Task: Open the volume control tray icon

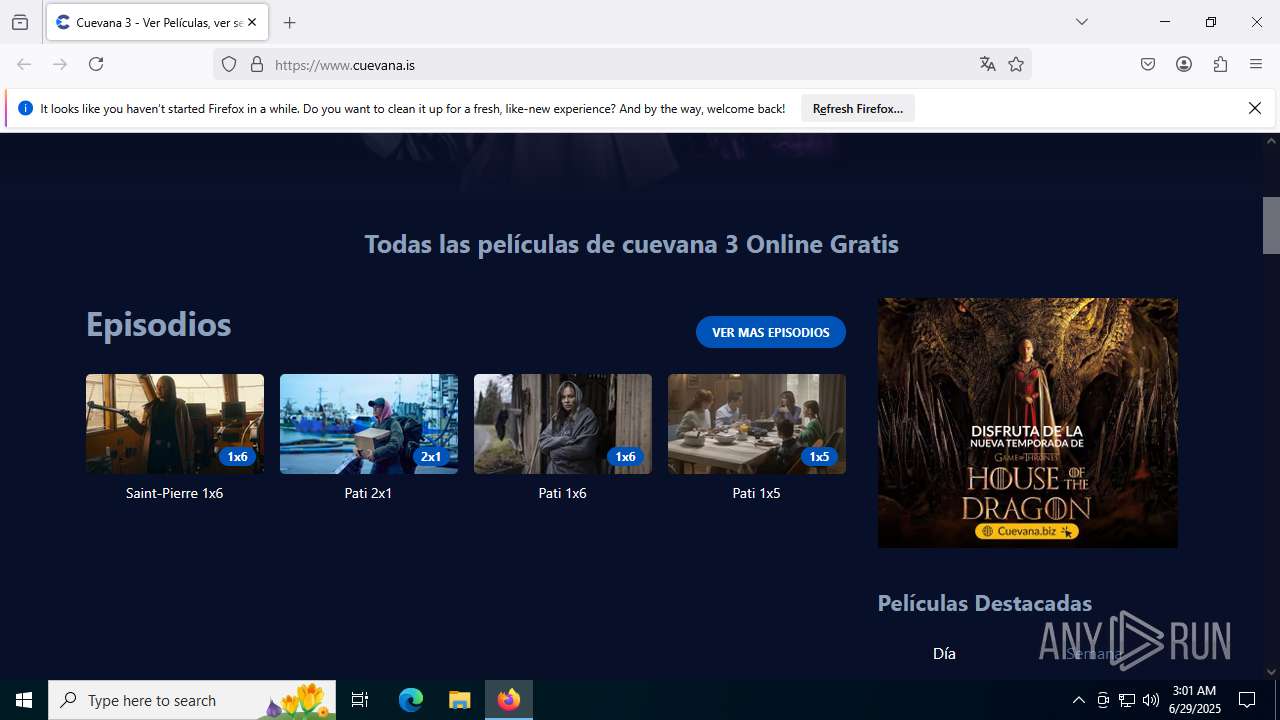Action: [1151, 700]
